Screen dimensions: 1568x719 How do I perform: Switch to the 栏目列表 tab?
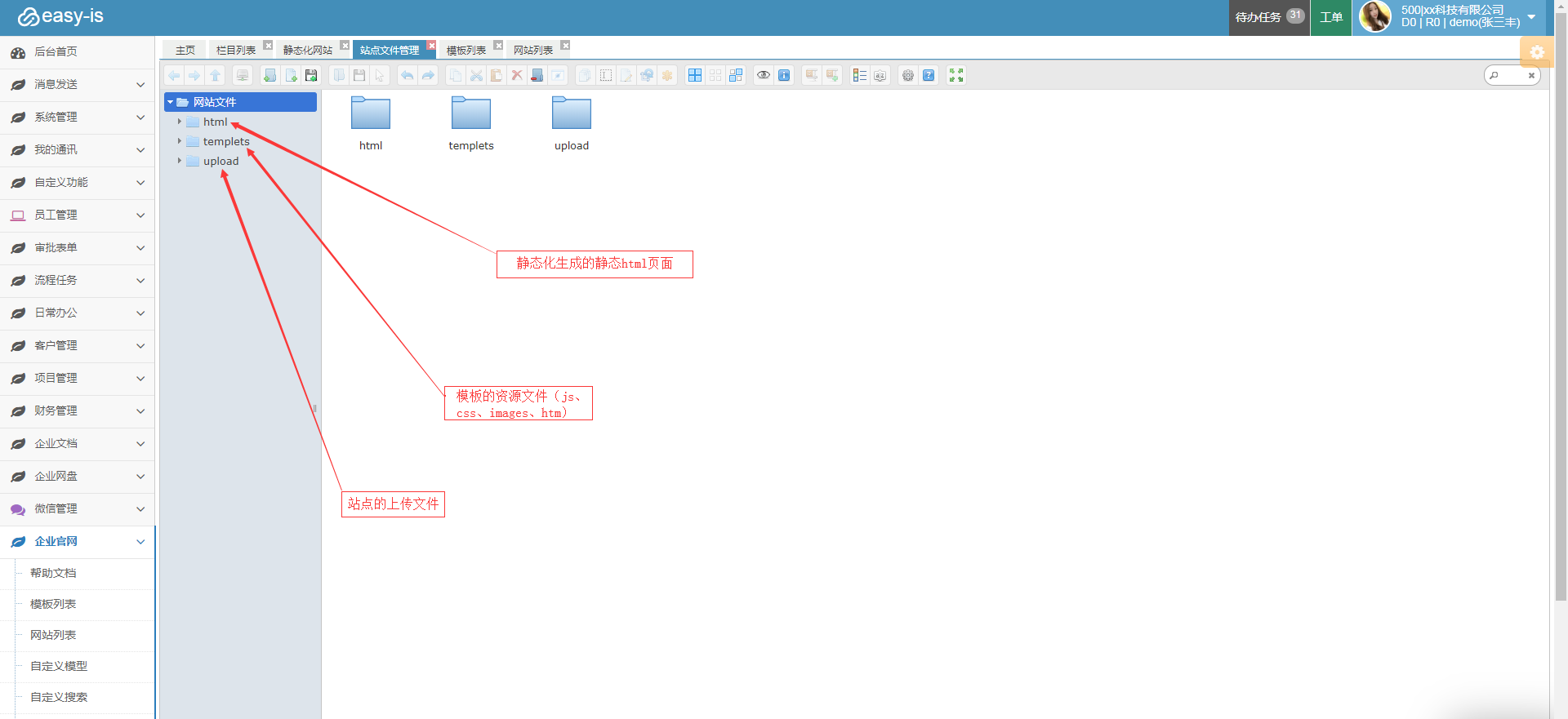click(236, 50)
